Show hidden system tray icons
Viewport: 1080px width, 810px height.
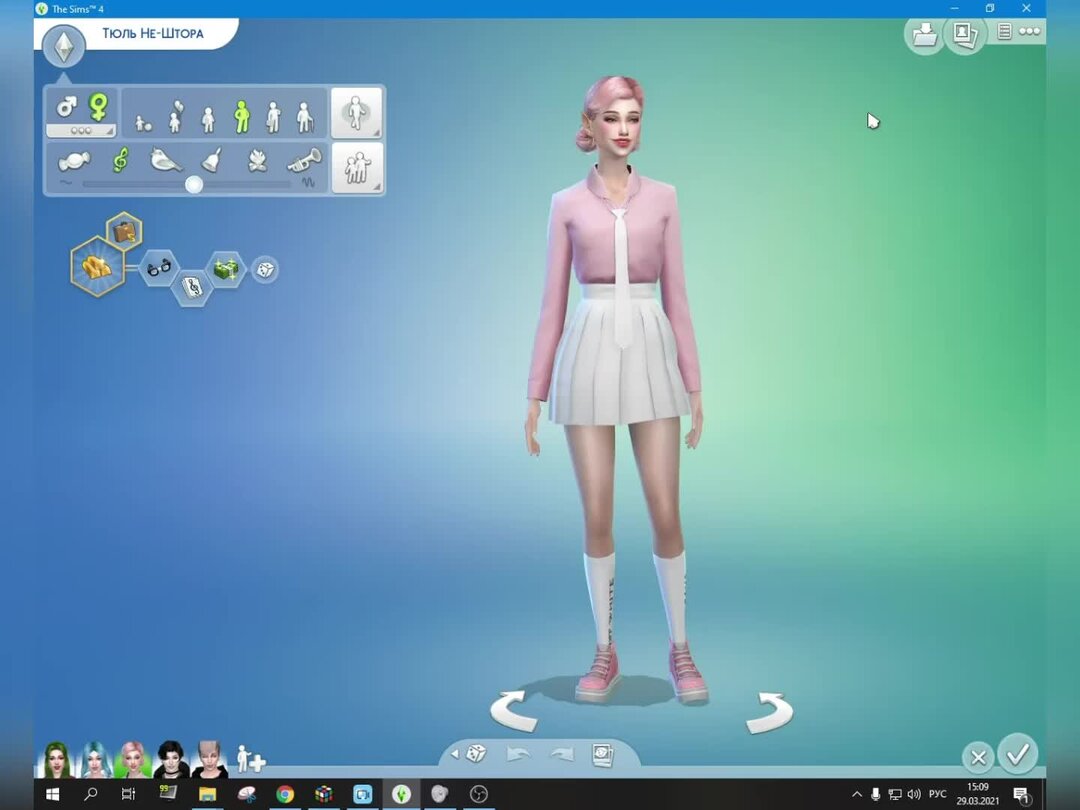[x=857, y=794]
